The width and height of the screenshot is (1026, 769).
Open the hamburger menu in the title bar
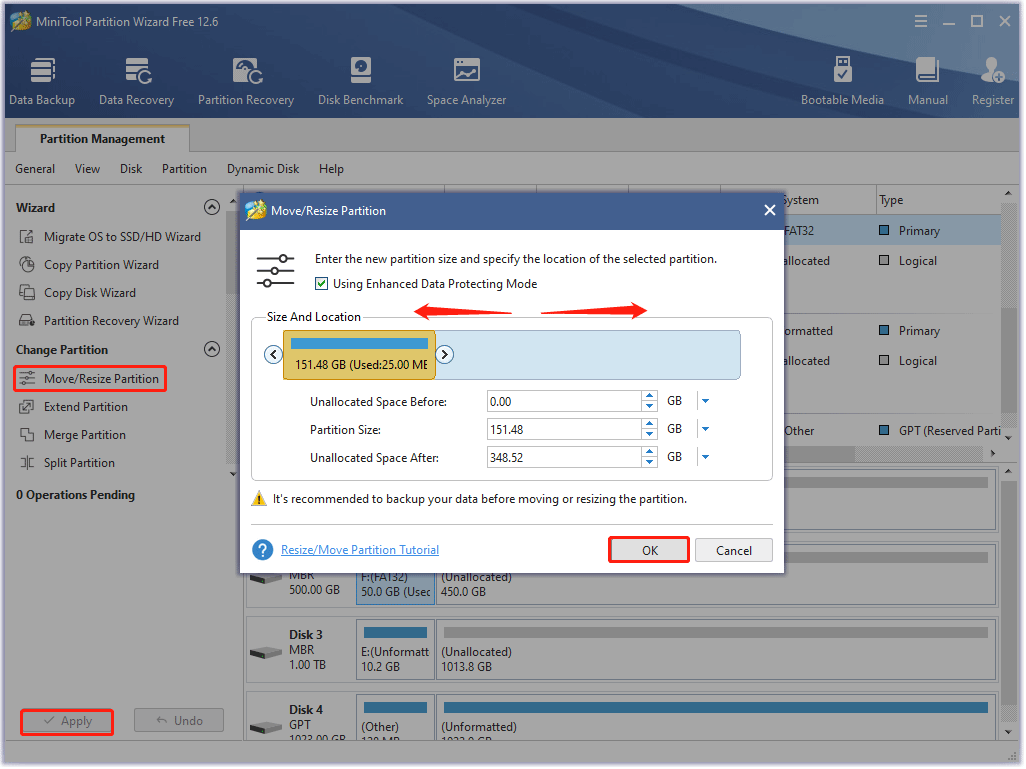(921, 22)
